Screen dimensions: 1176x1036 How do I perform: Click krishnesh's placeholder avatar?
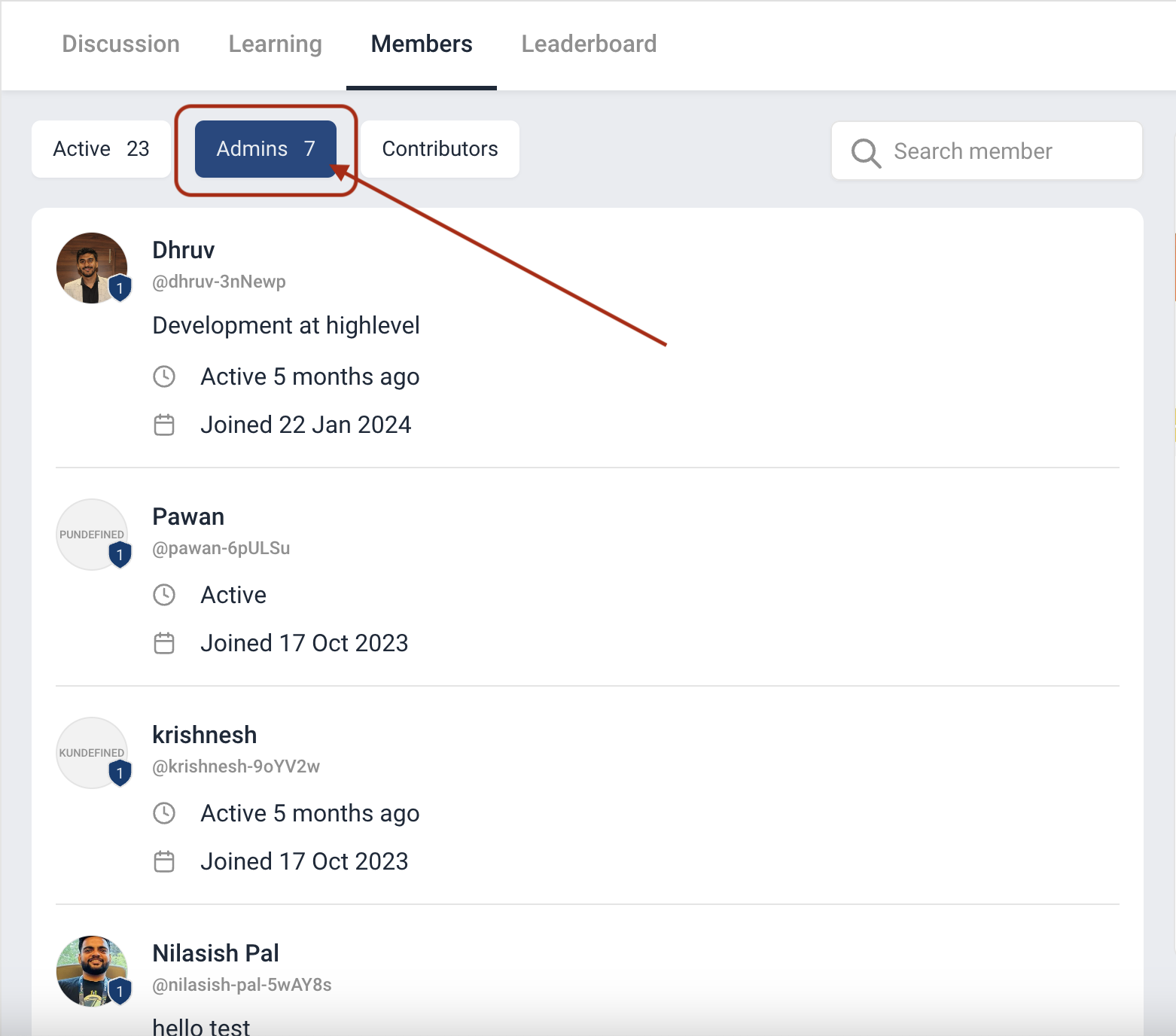pos(92,753)
